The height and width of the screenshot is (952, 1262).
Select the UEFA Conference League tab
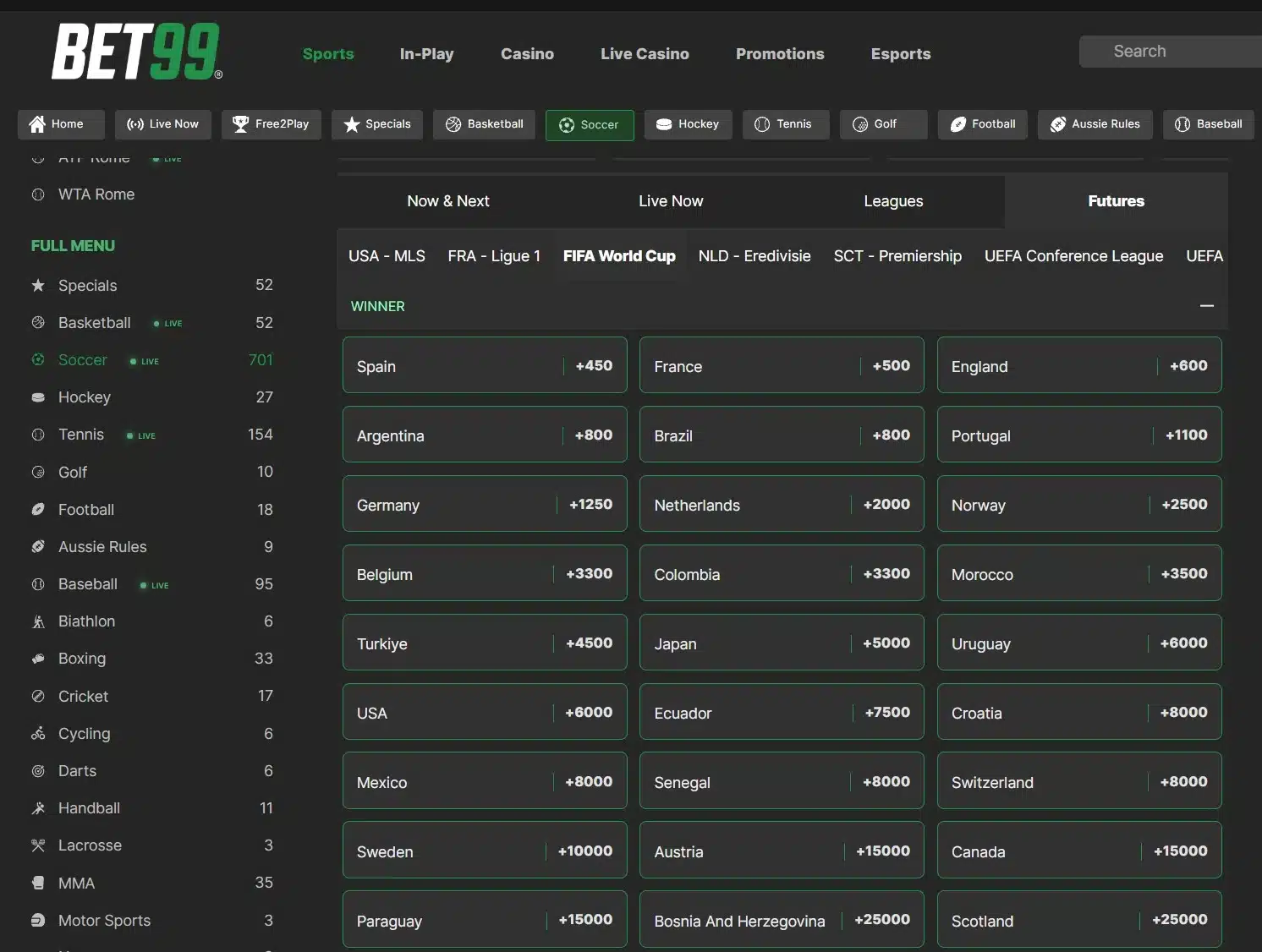(x=1073, y=256)
